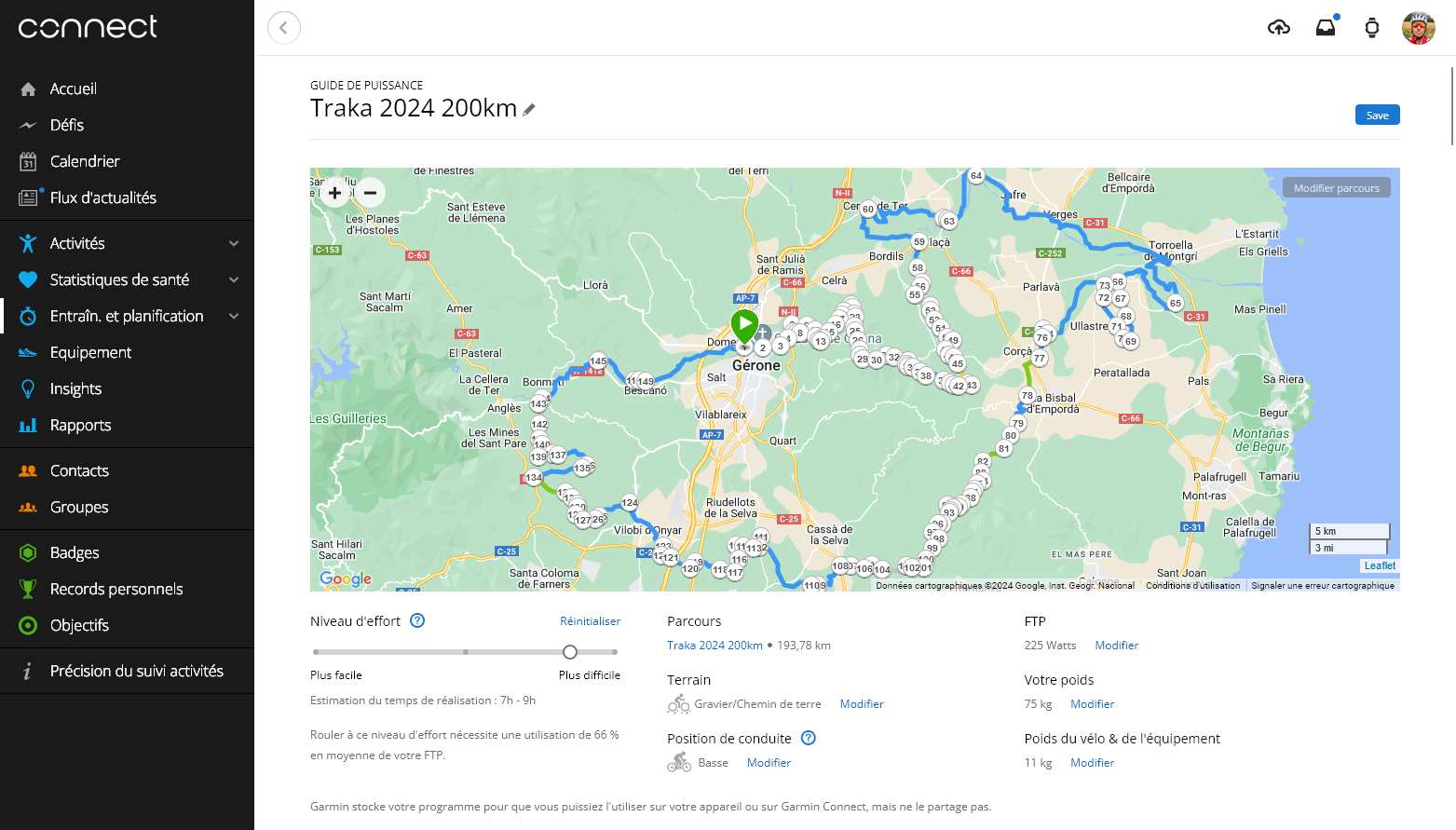Click the Contacts people icon
1456x830 pixels.
[x=28, y=470]
